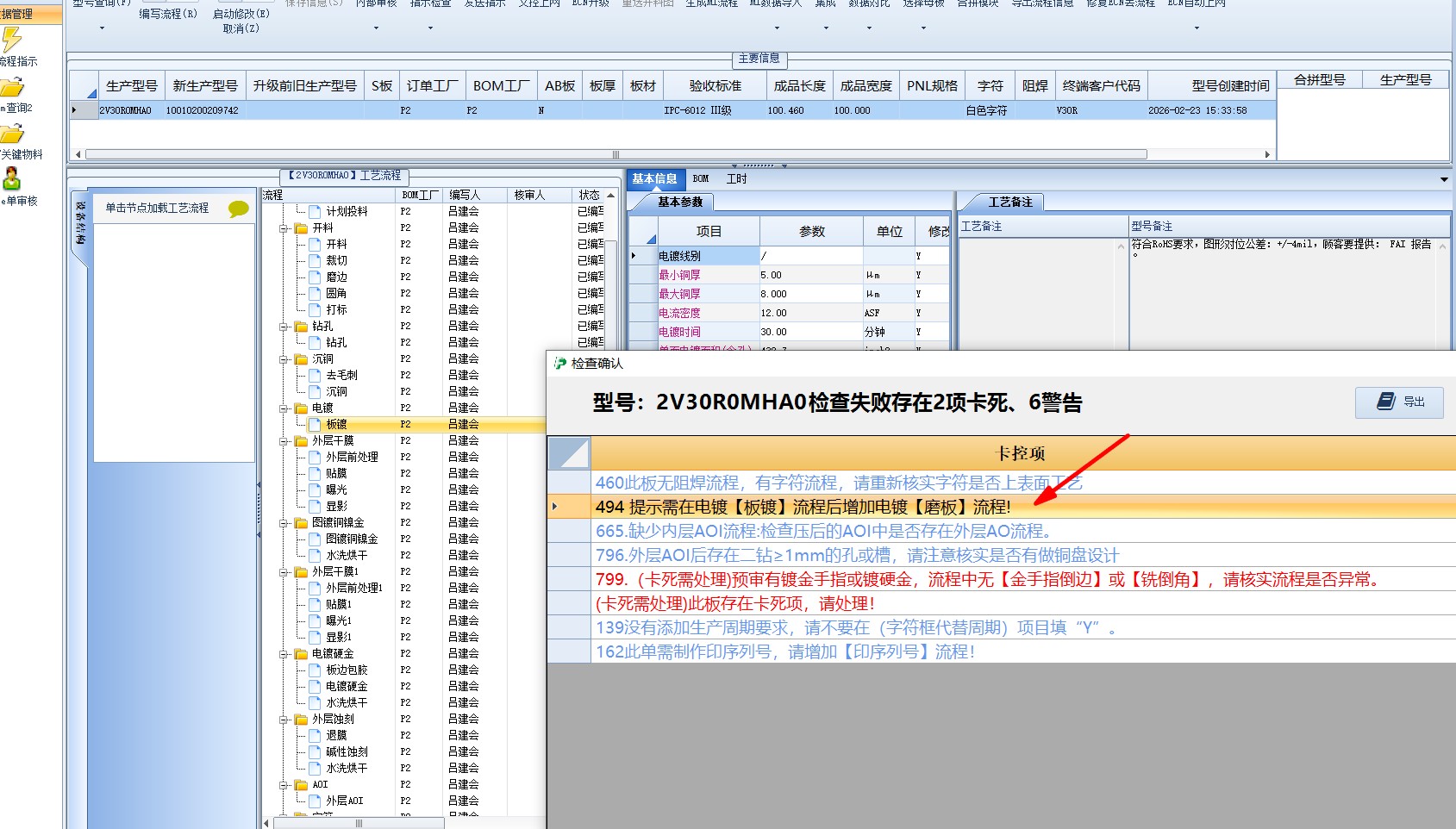Open the 查询2 folder icon in sidebar
This screenshot has width=1456, height=829.
(12, 87)
